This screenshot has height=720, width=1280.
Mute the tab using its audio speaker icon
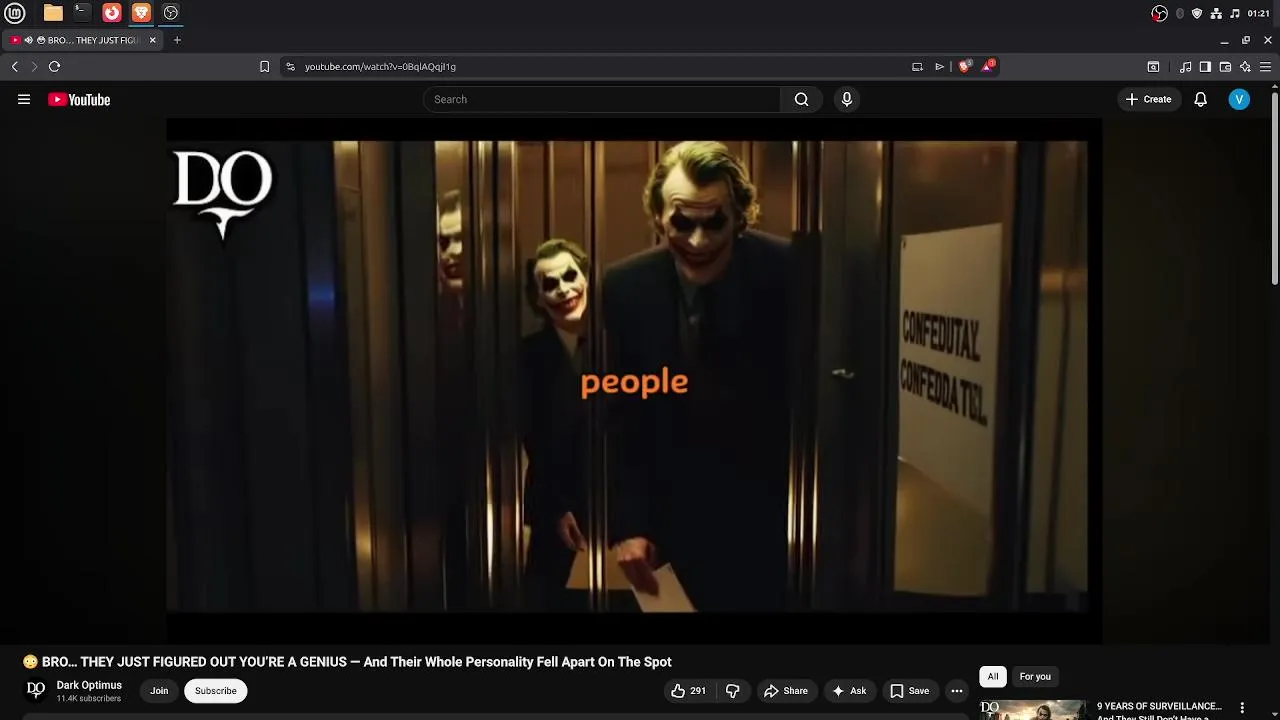[x=29, y=40]
